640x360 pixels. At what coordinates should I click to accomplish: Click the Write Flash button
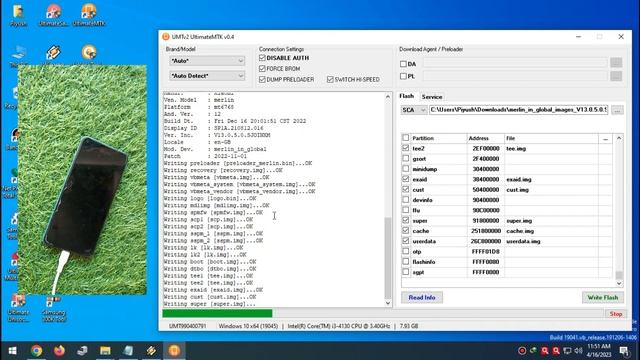coord(602,298)
